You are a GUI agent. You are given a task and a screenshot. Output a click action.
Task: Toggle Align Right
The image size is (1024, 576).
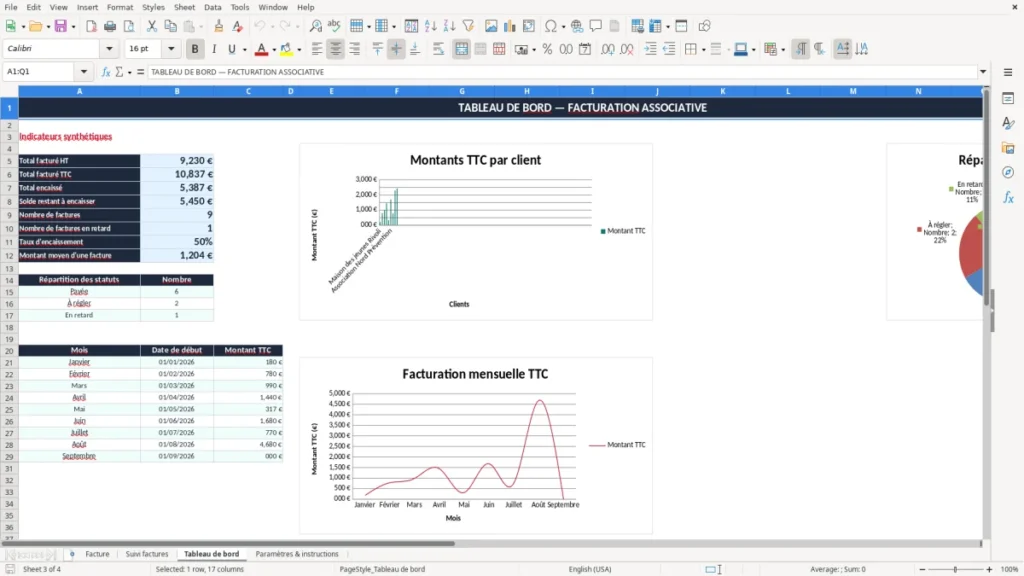point(355,49)
